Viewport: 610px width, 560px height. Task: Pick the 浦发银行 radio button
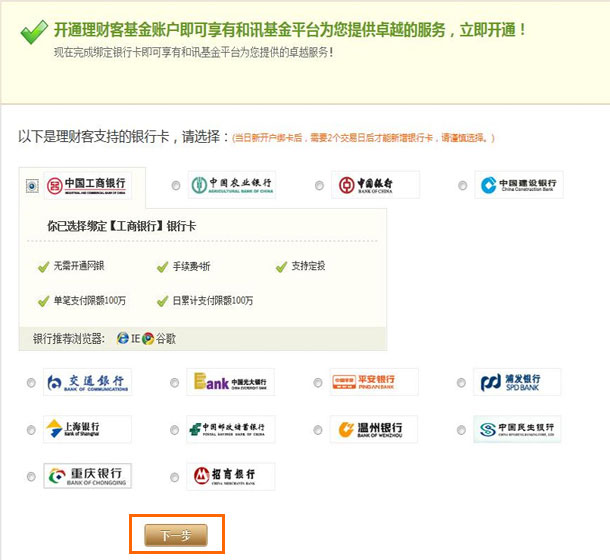coord(461,383)
